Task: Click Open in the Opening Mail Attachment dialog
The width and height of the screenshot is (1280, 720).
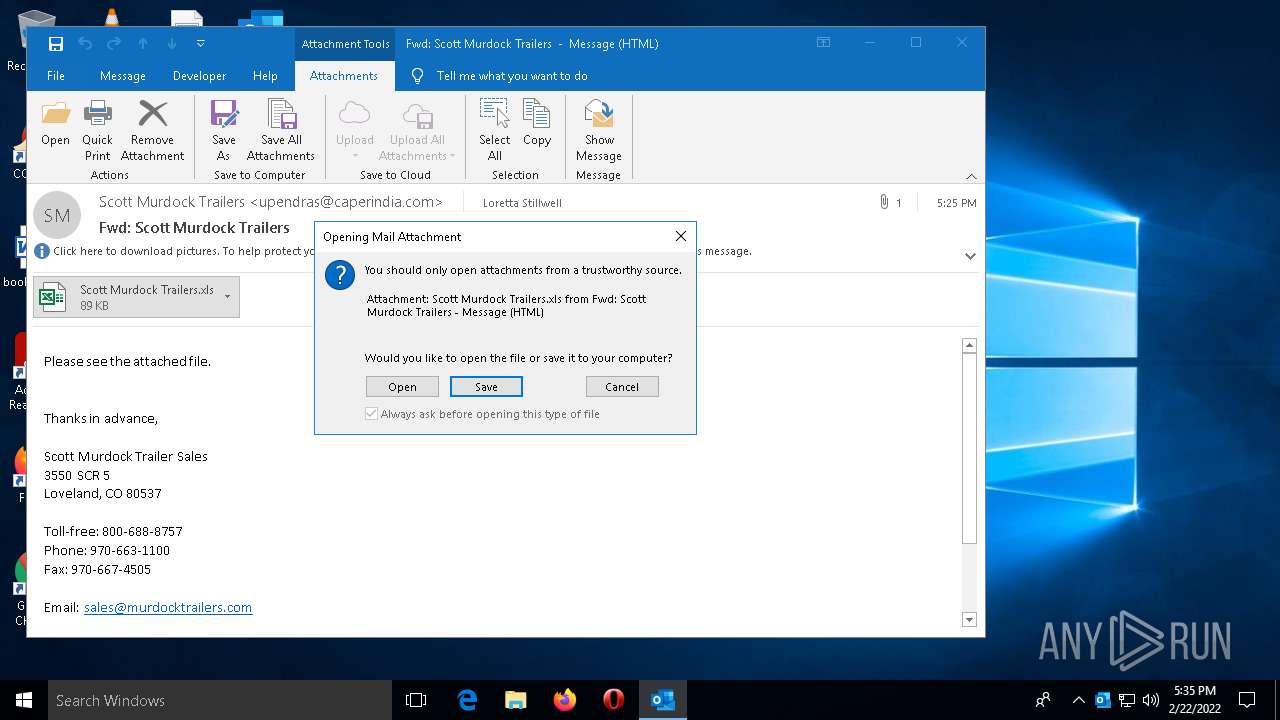Action: pos(402,387)
